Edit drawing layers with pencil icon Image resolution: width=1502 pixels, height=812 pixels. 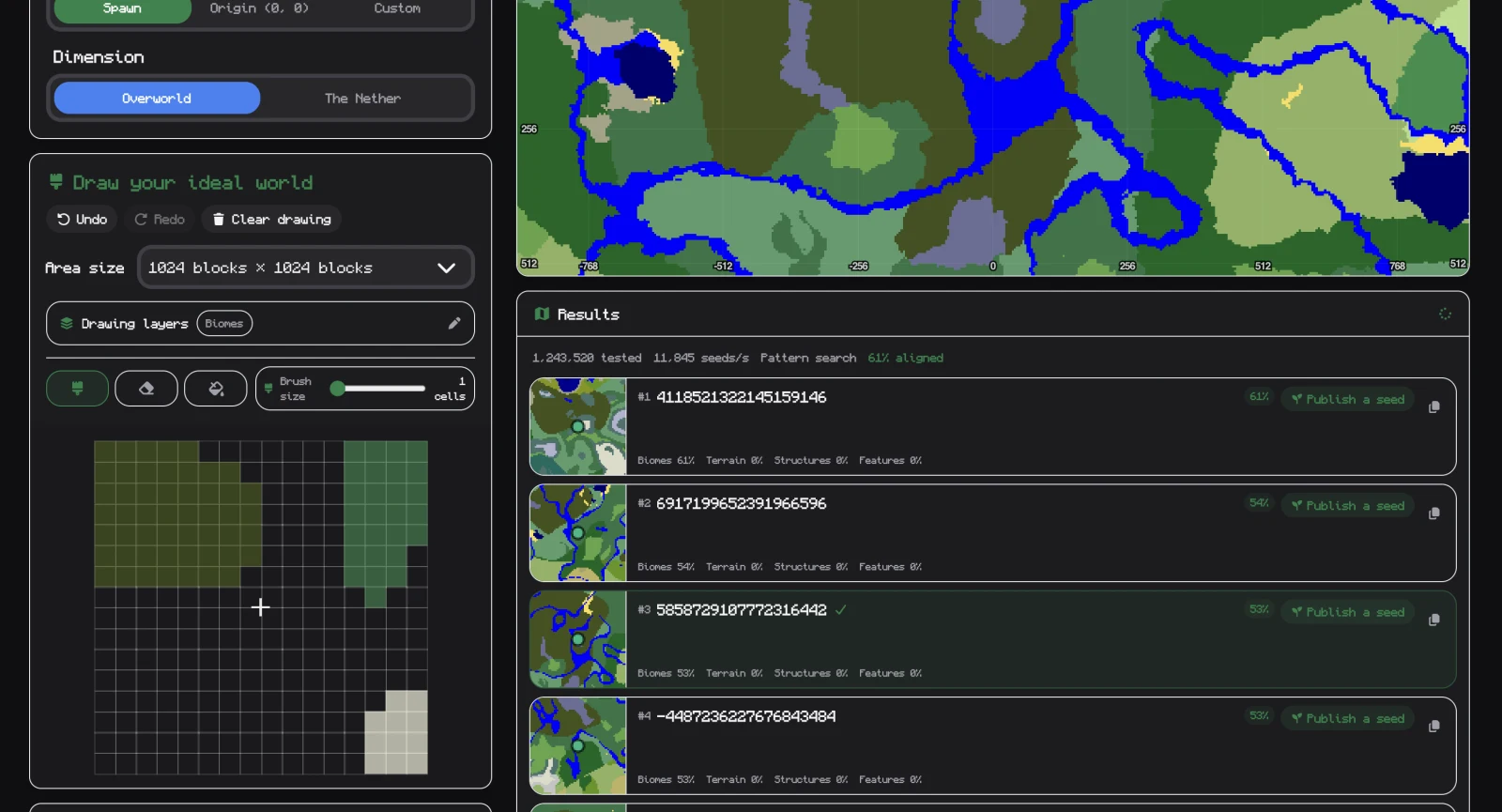(x=454, y=323)
